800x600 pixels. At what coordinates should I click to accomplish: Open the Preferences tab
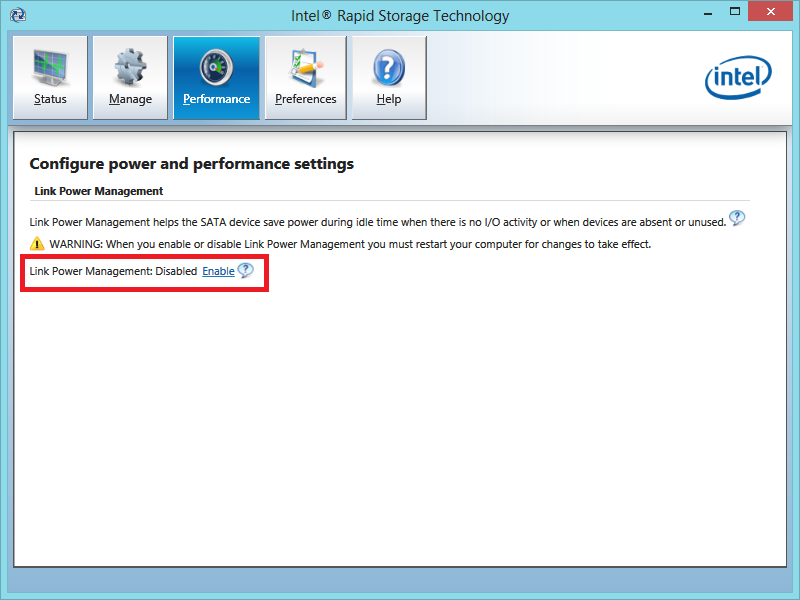tap(306, 78)
